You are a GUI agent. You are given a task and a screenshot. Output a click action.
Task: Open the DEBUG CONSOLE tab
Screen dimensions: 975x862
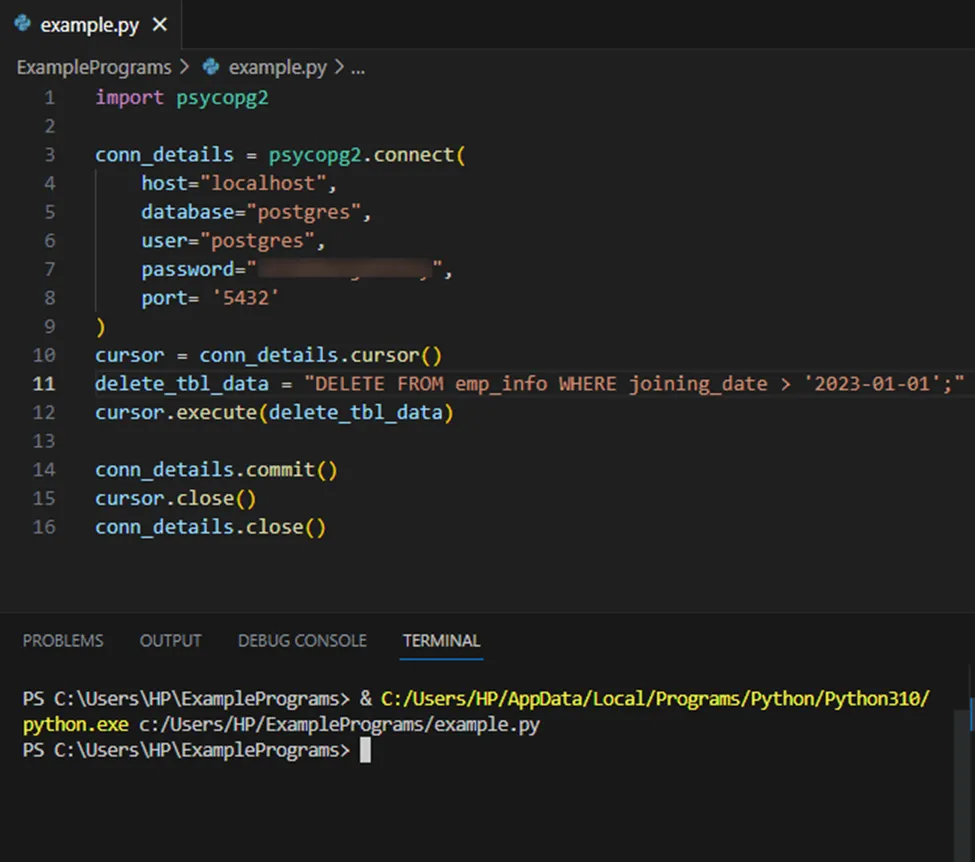[302, 640]
